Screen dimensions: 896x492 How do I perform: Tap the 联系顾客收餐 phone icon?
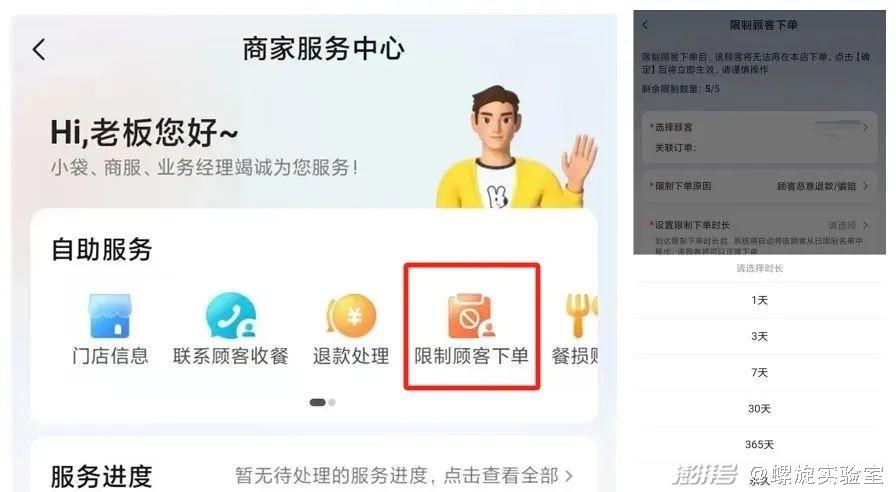point(230,316)
